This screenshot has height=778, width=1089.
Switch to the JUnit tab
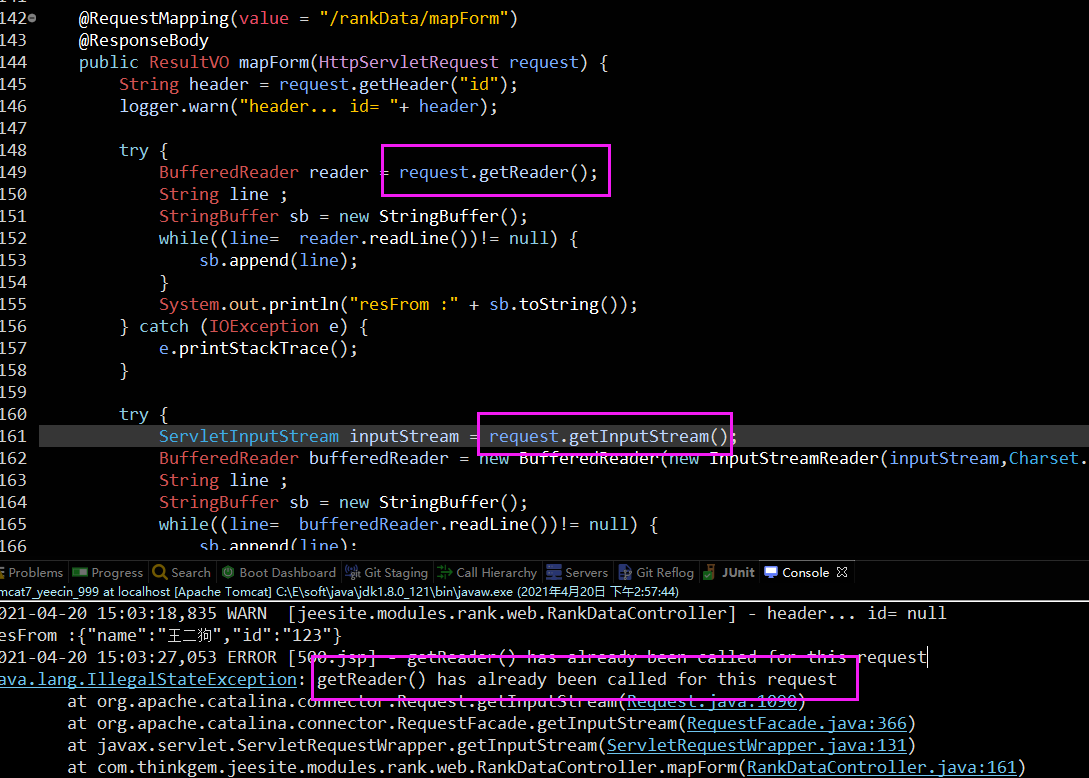(729, 572)
